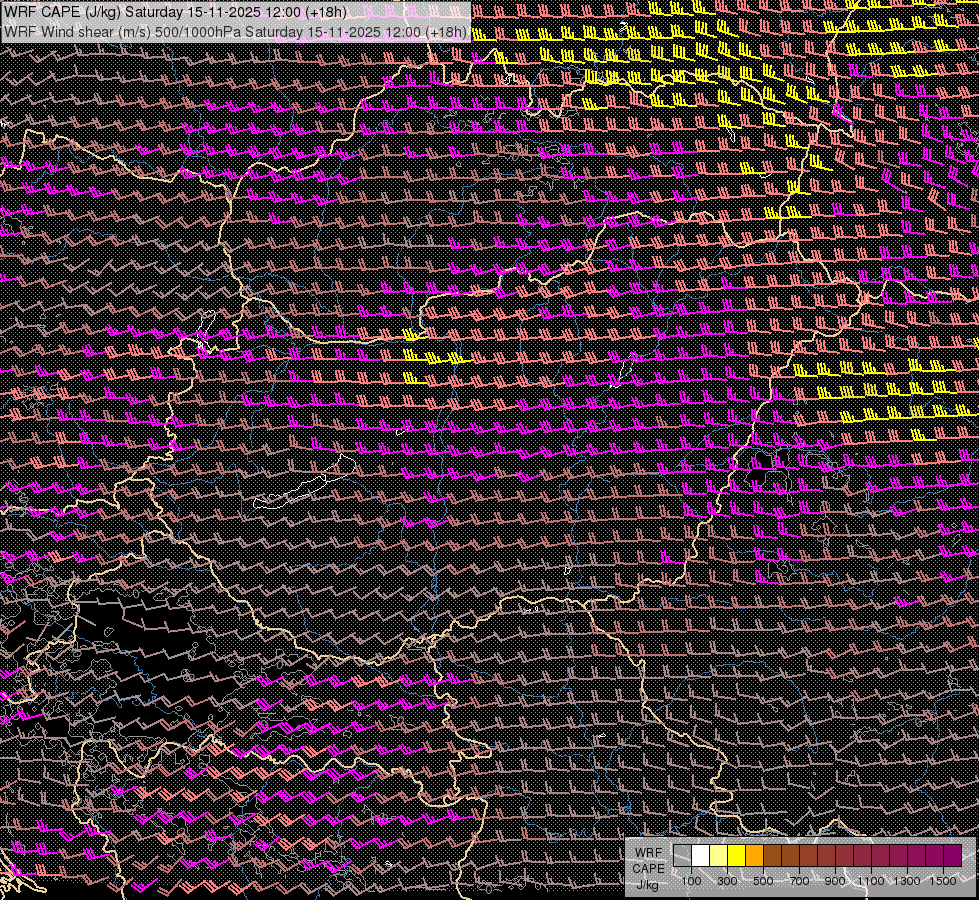
Task: Click the 1300 legend value
Action: coord(907,881)
